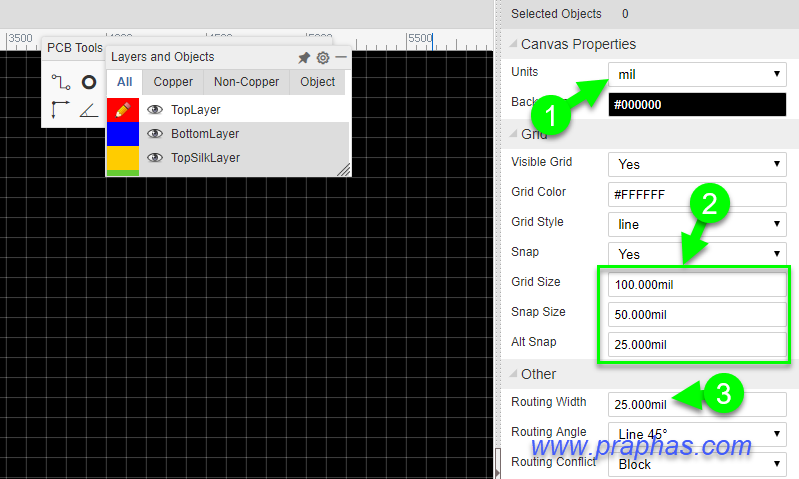Click the Grid Size label
Image resolution: width=799 pixels, height=479 pixels.
[x=536, y=282]
